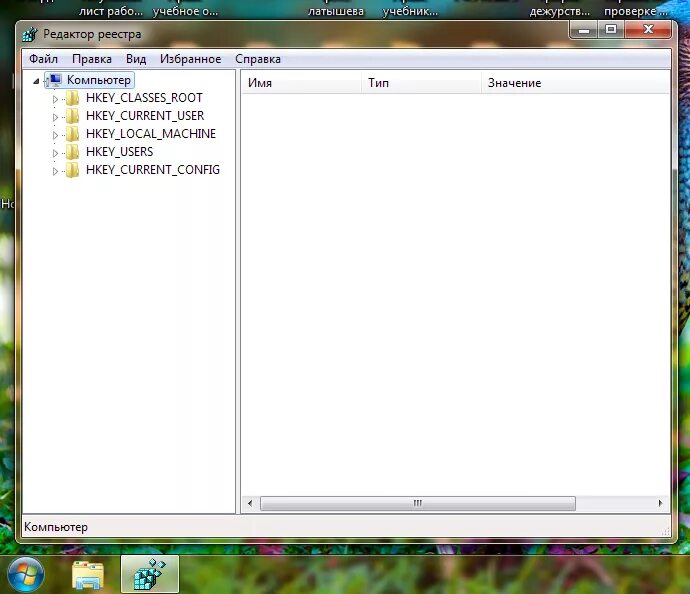The width and height of the screenshot is (690, 594).
Task: Open the Файл menu
Action: tap(43, 59)
